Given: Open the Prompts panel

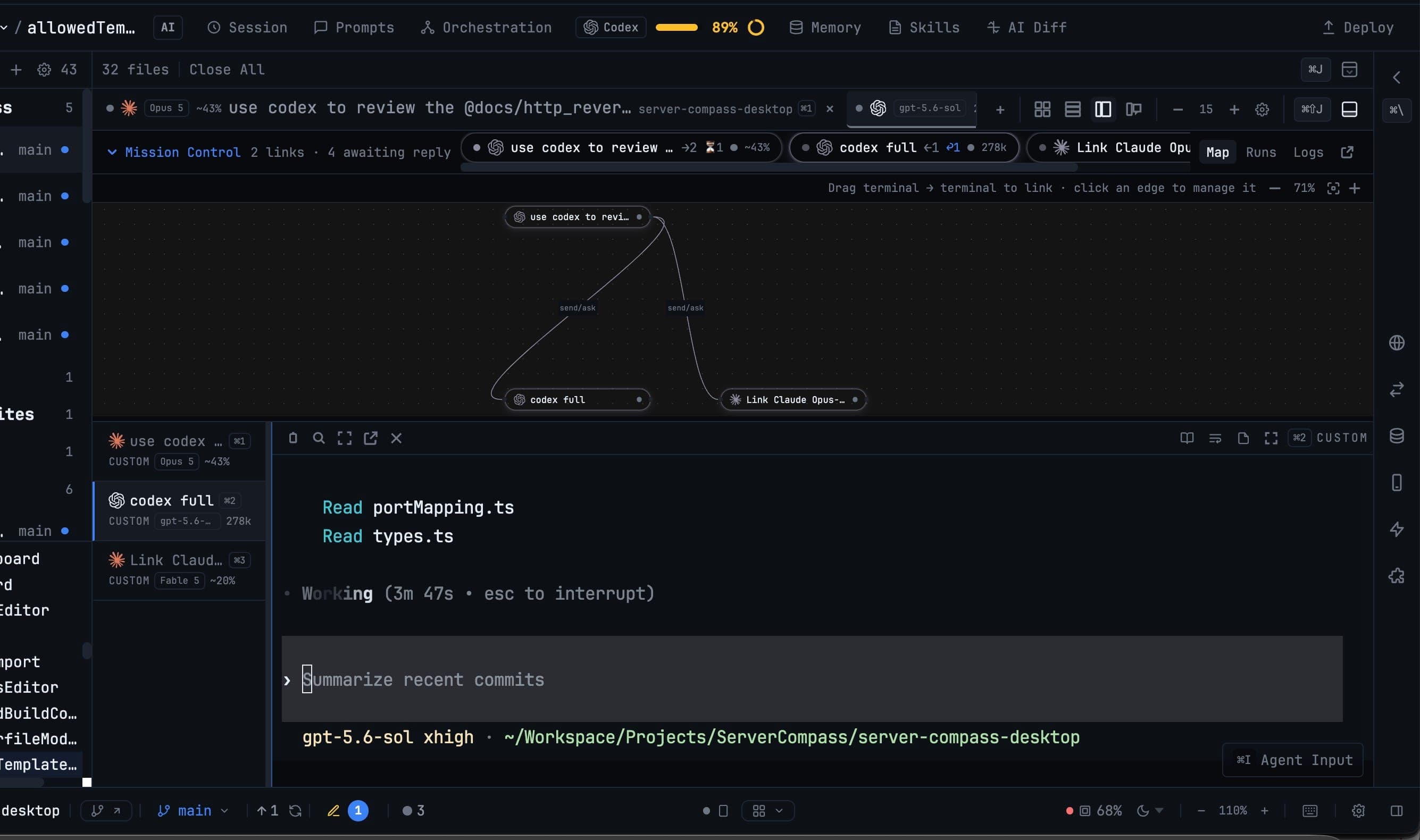Looking at the screenshot, I should point(354,27).
